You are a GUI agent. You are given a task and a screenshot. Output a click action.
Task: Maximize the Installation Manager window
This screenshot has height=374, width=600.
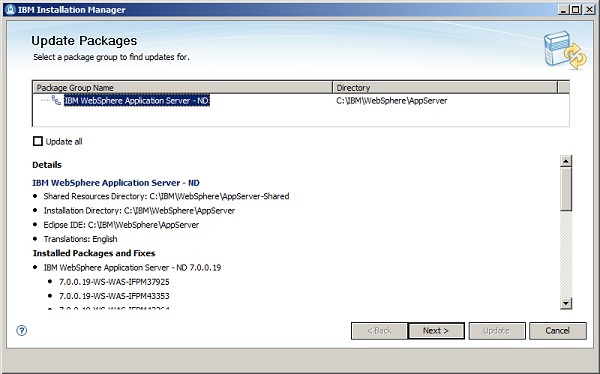576,10
